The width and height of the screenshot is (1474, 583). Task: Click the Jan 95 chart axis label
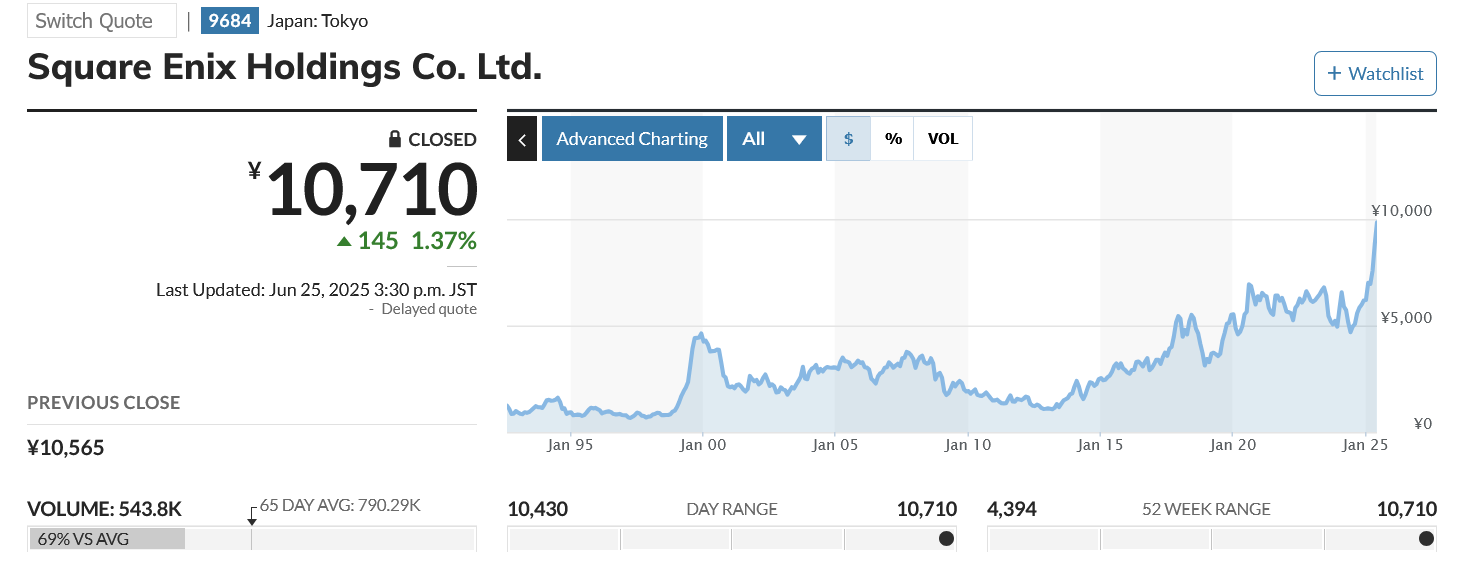point(571,445)
